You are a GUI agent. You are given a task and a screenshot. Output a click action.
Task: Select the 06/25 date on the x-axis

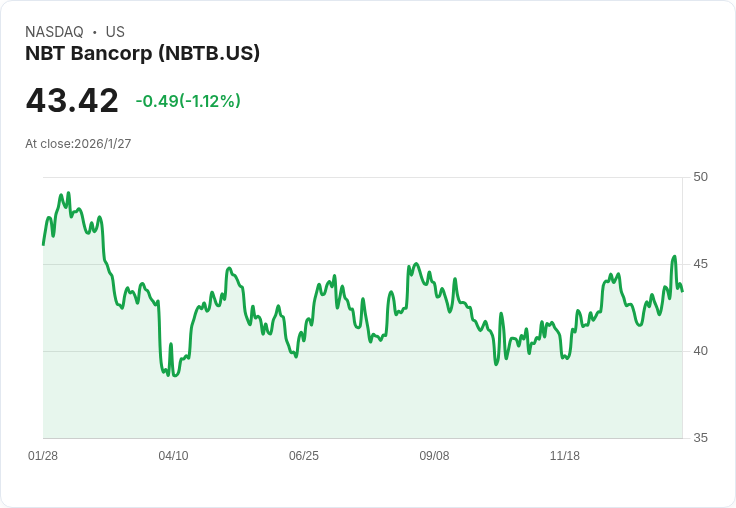pyautogui.click(x=304, y=456)
